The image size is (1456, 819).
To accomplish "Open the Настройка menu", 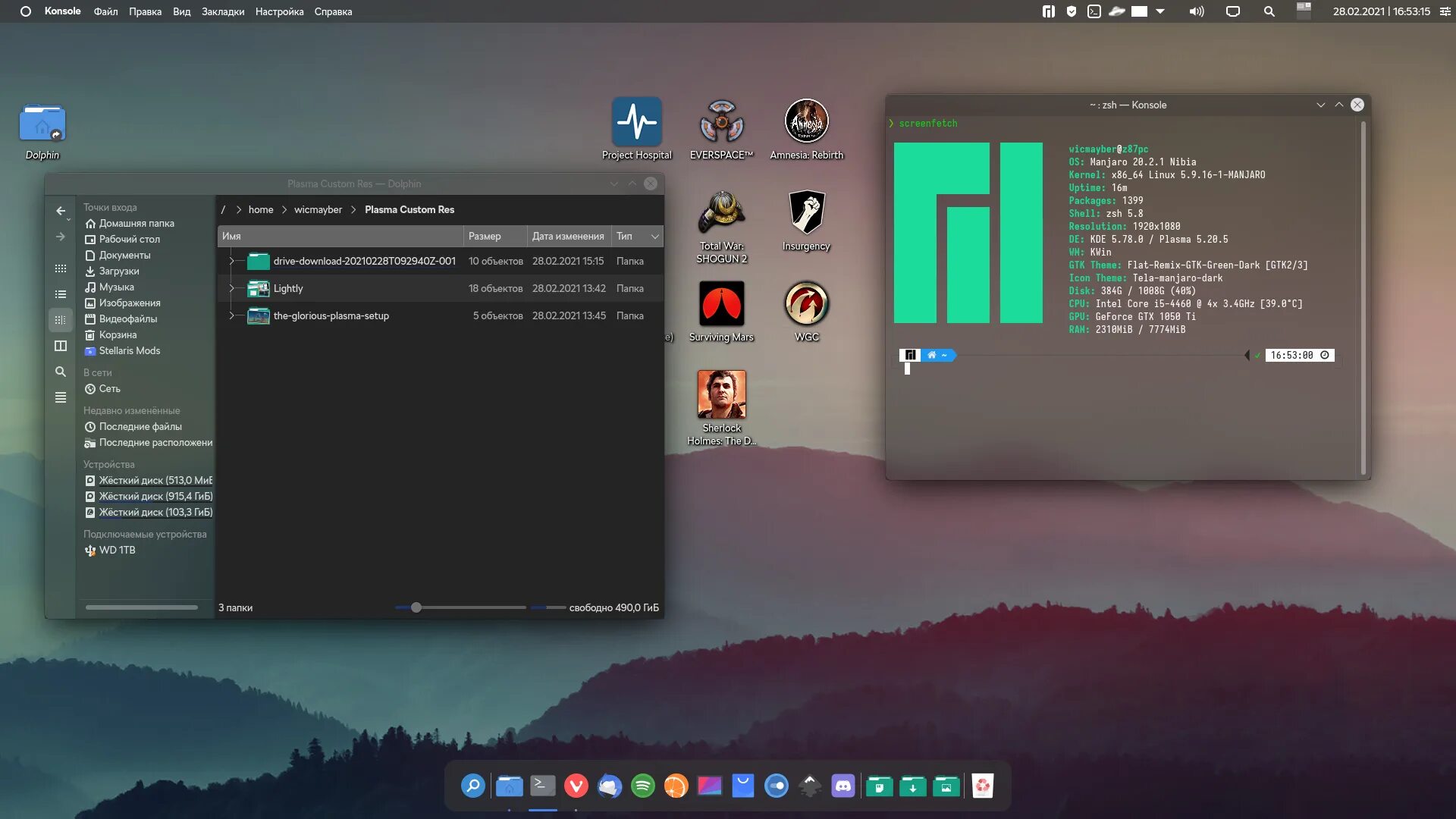I will tap(279, 11).
